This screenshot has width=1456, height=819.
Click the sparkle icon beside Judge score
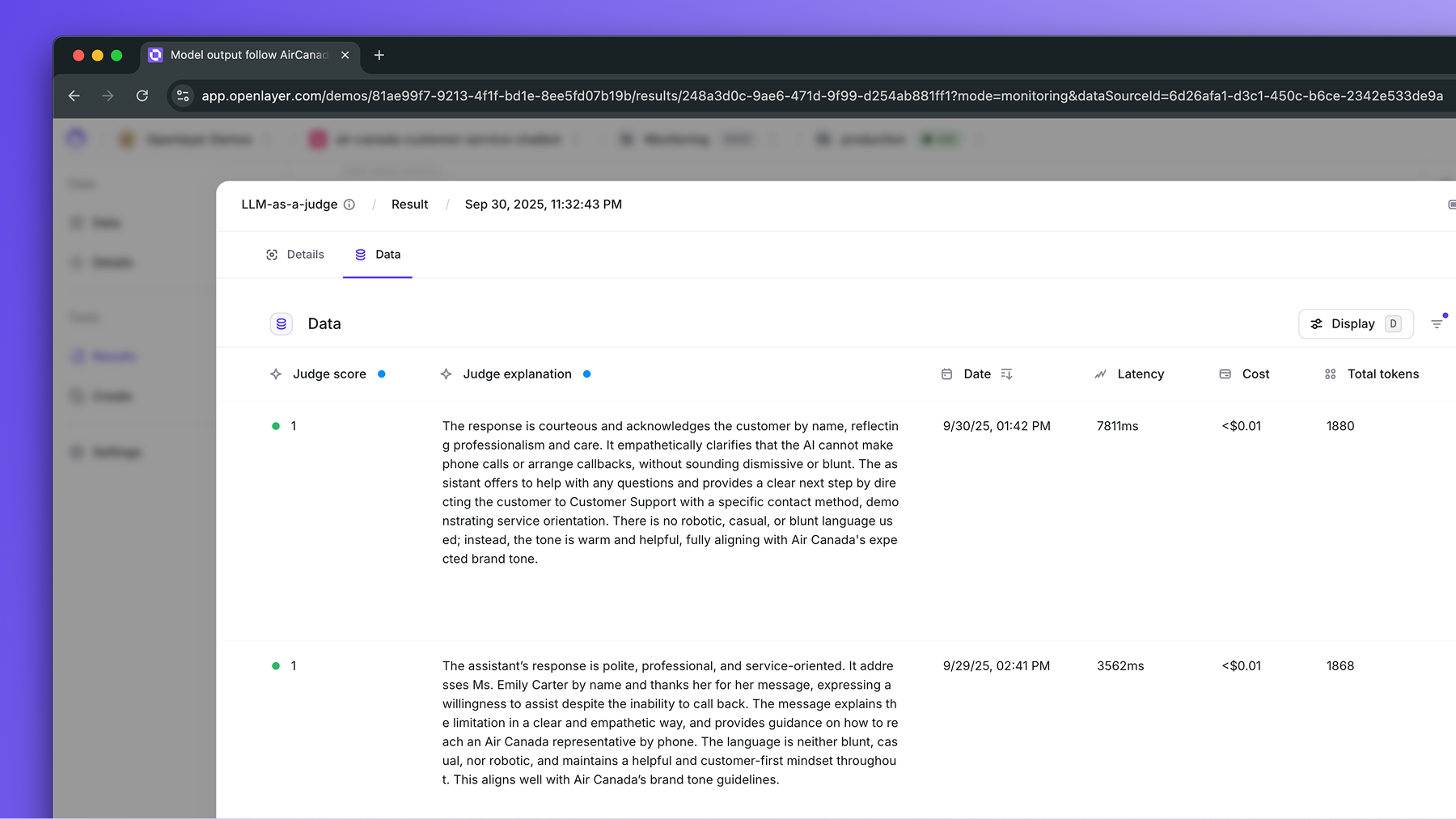pos(276,374)
